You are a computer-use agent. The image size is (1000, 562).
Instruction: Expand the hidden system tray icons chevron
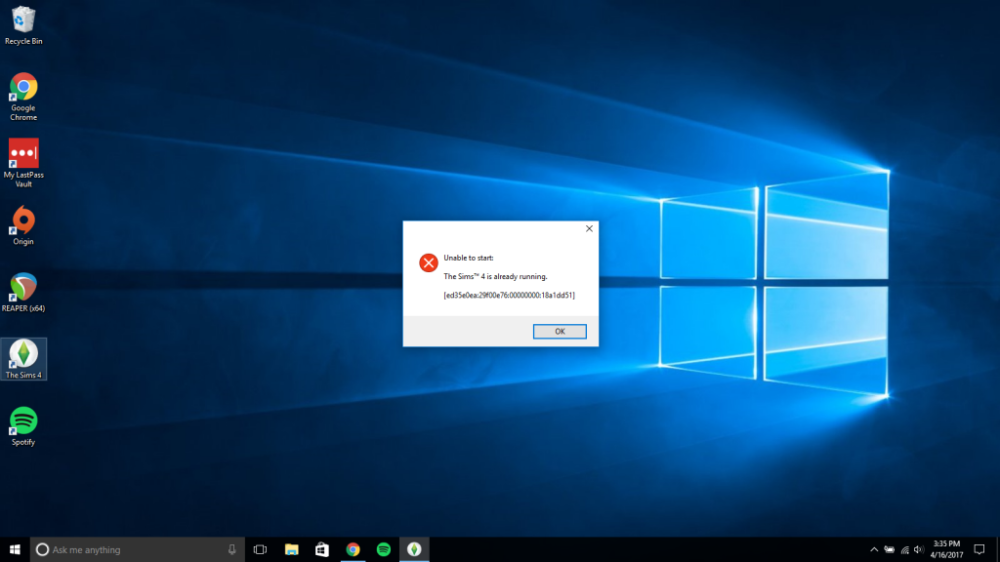tap(873, 549)
